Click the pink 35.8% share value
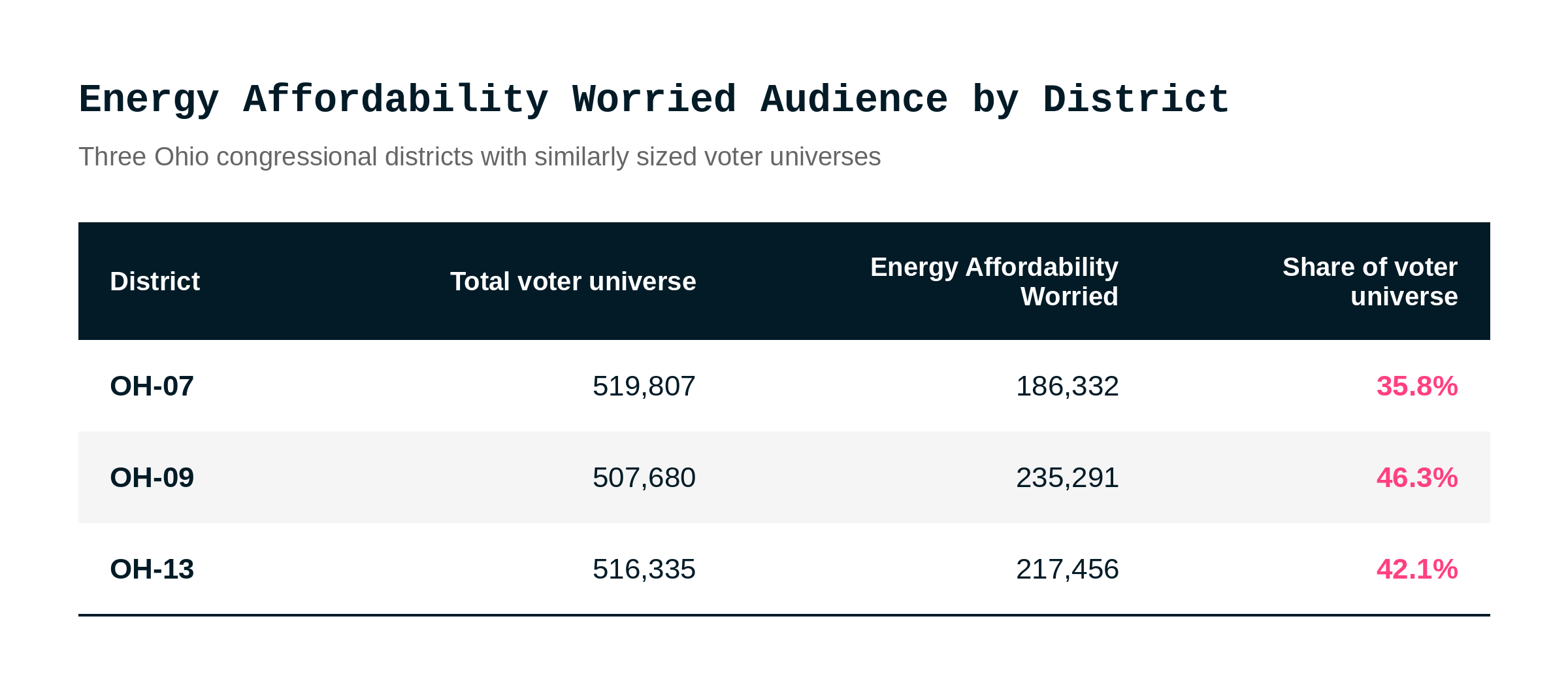The width and height of the screenshot is (1568, 693). (x=1417, y=386)
